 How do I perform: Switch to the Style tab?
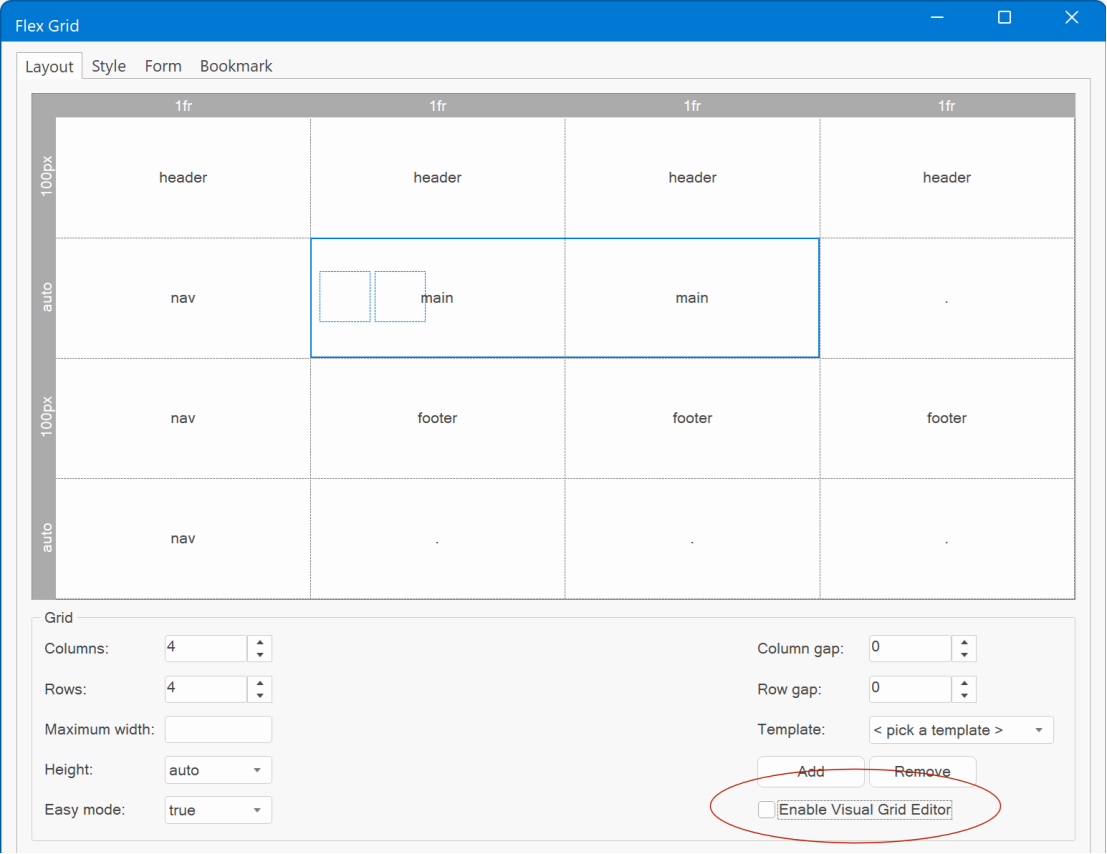tap(109, 66)
